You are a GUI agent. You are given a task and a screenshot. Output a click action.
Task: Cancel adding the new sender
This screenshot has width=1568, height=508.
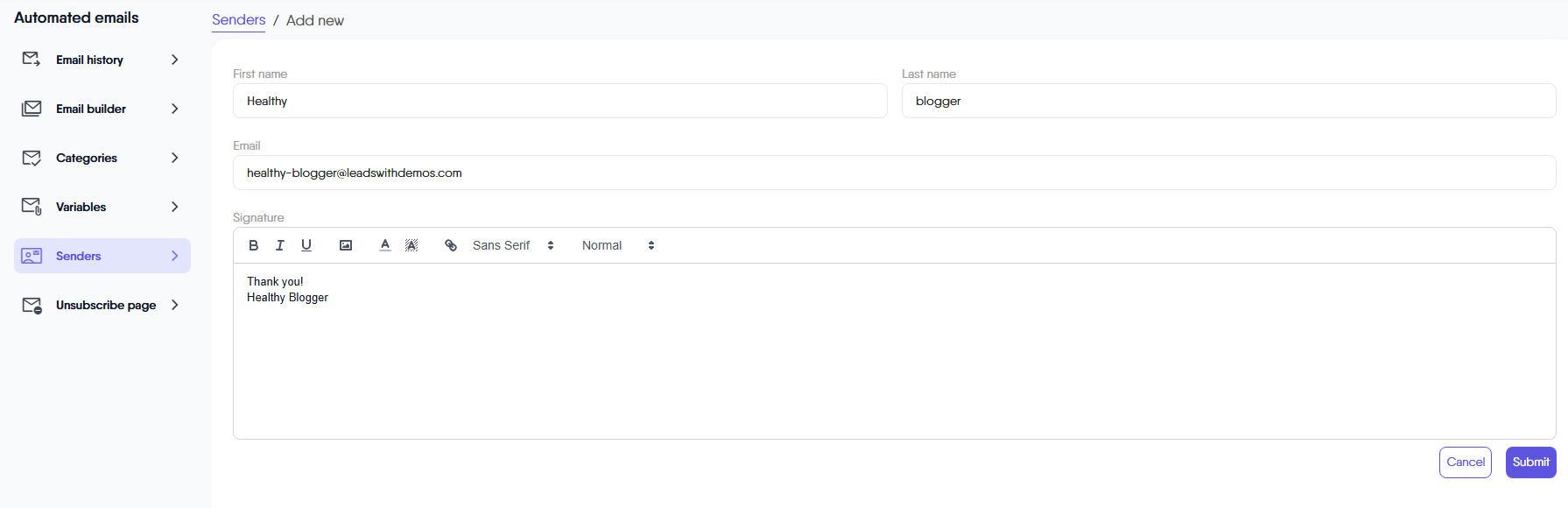click(x=1465, y=462)
